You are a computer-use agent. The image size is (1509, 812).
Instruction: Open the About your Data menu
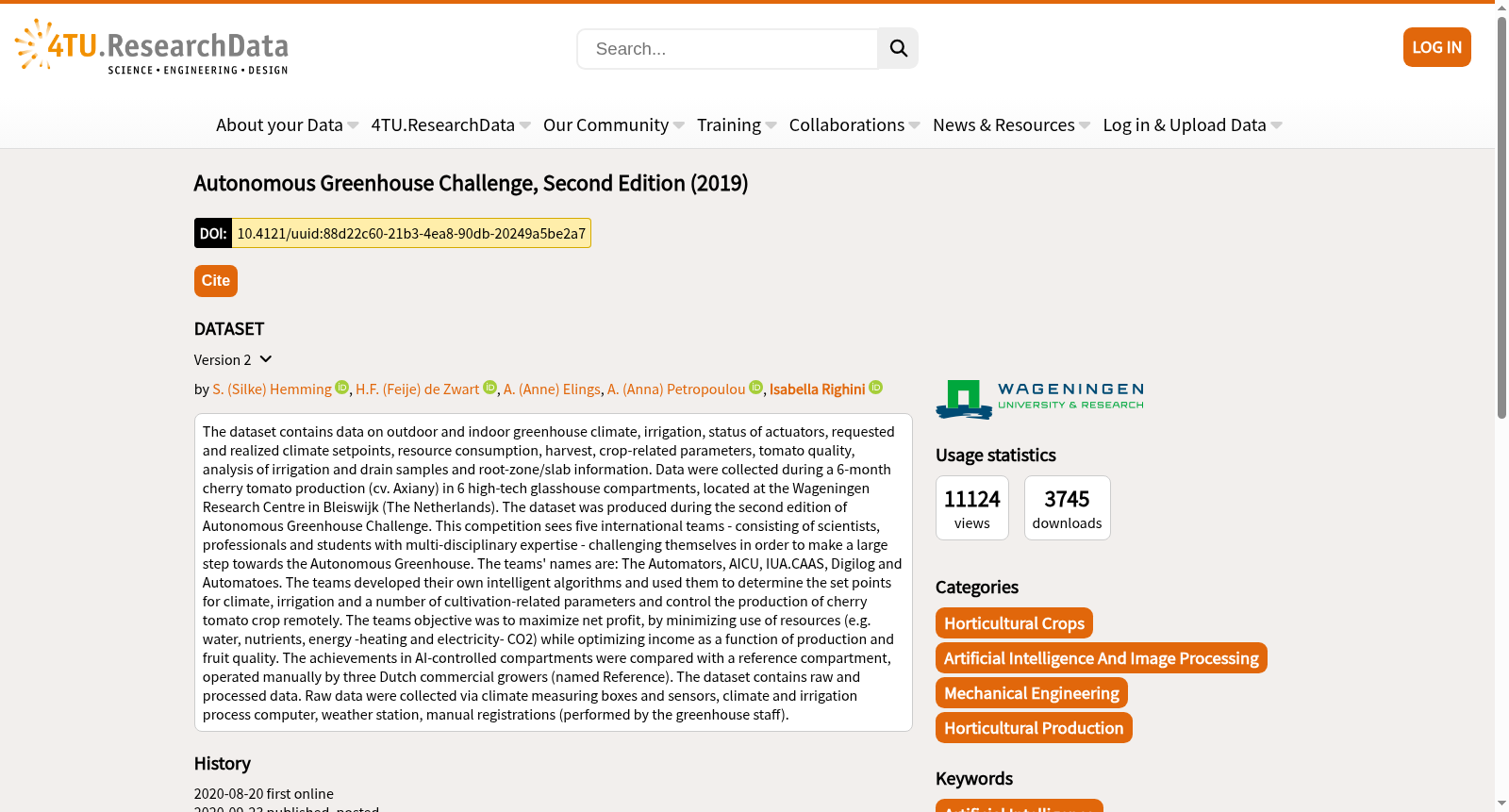point(287,125)
